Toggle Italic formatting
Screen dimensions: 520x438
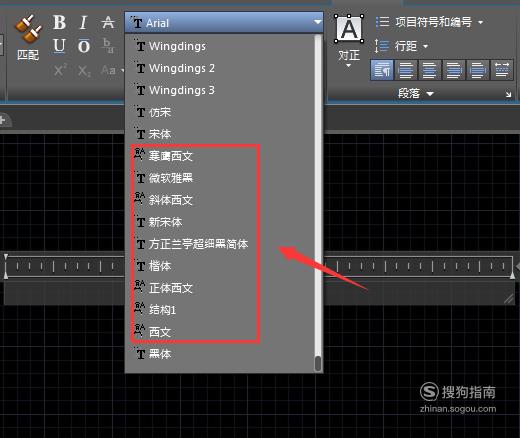pos(83,23)
